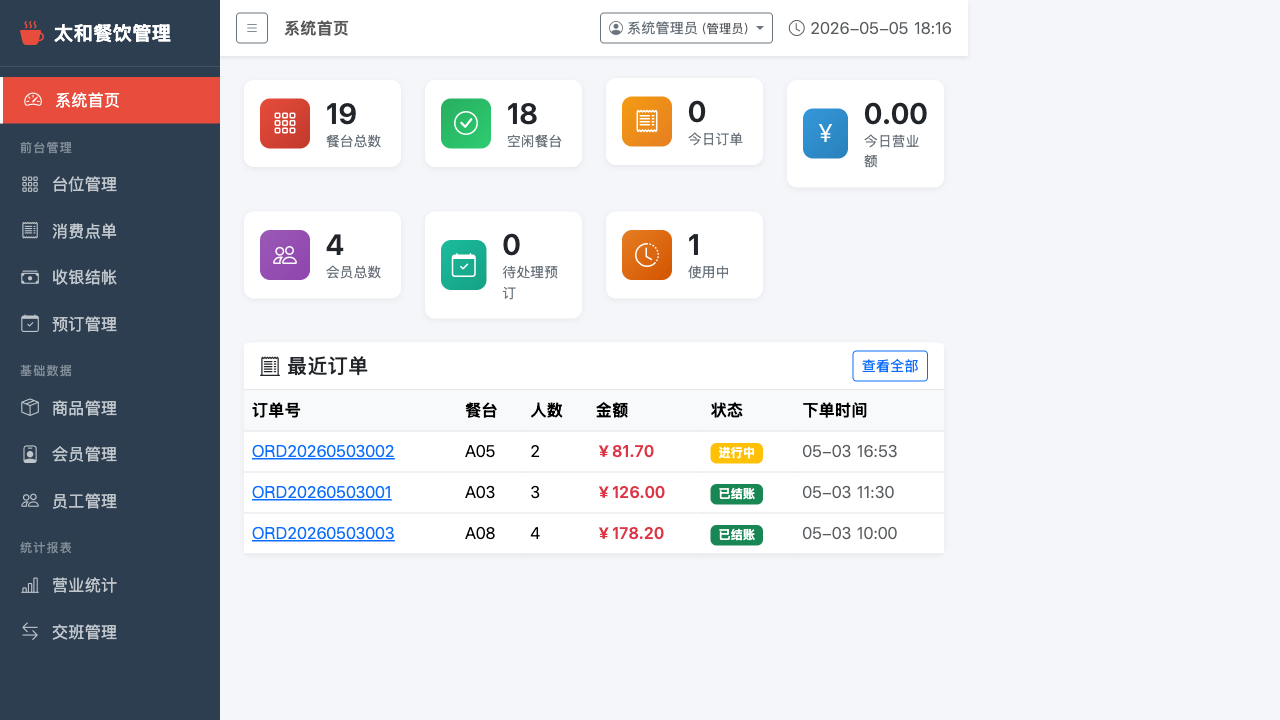The width and height of the screenshot is (1280, 720).
Task: Open order link ORD20260503003
Action: click(323, 533)
